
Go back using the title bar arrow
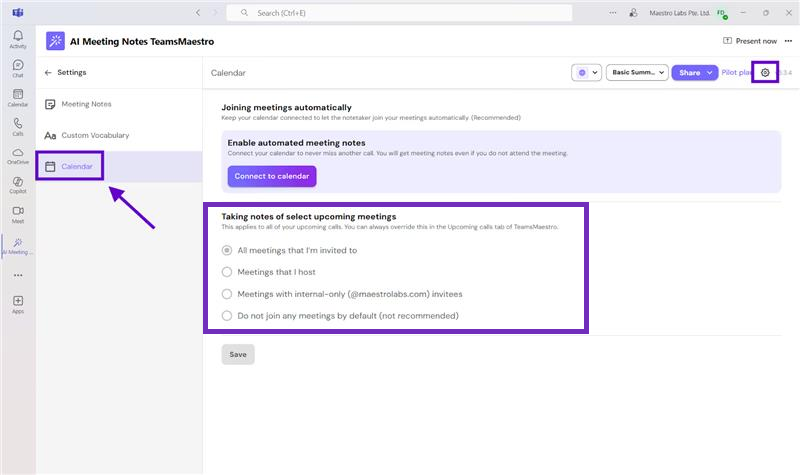[x=198, y=13]
